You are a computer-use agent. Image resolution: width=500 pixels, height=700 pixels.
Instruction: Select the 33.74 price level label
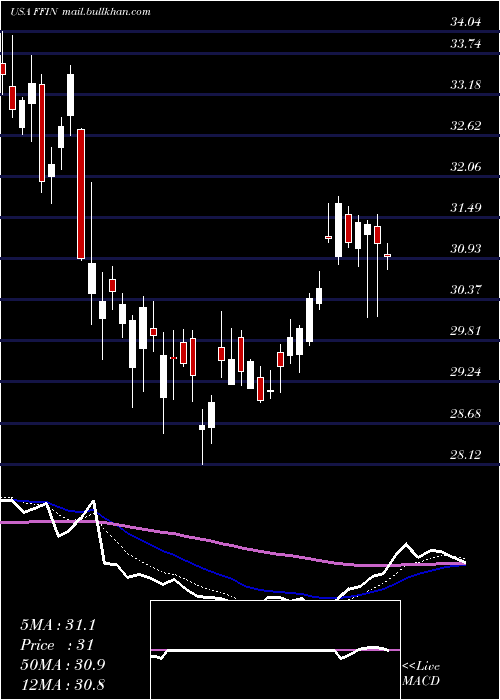point(466,43)
